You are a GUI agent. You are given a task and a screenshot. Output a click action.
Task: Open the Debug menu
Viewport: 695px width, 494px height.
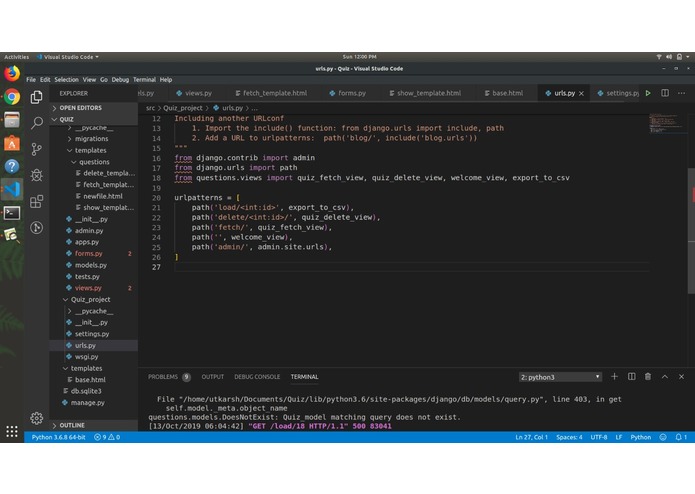120,80
